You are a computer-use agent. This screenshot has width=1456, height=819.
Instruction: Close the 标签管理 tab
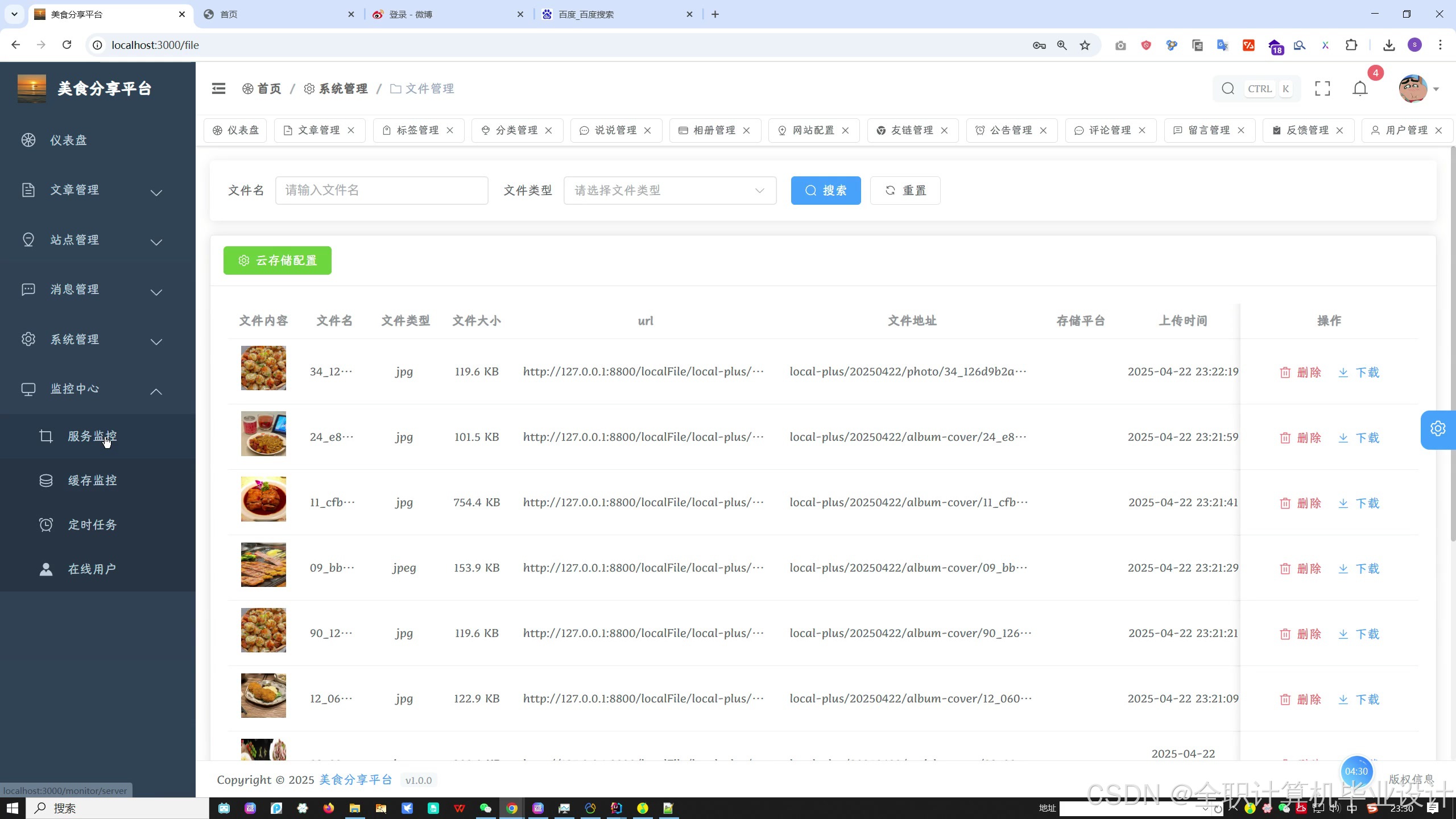pyautogui.click(x=450, y=130)
